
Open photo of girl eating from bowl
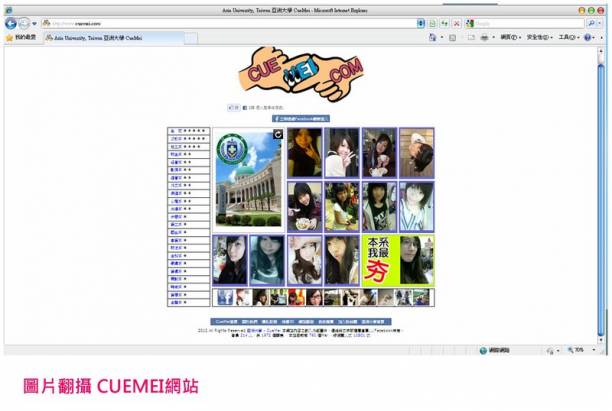click(304, 207)
